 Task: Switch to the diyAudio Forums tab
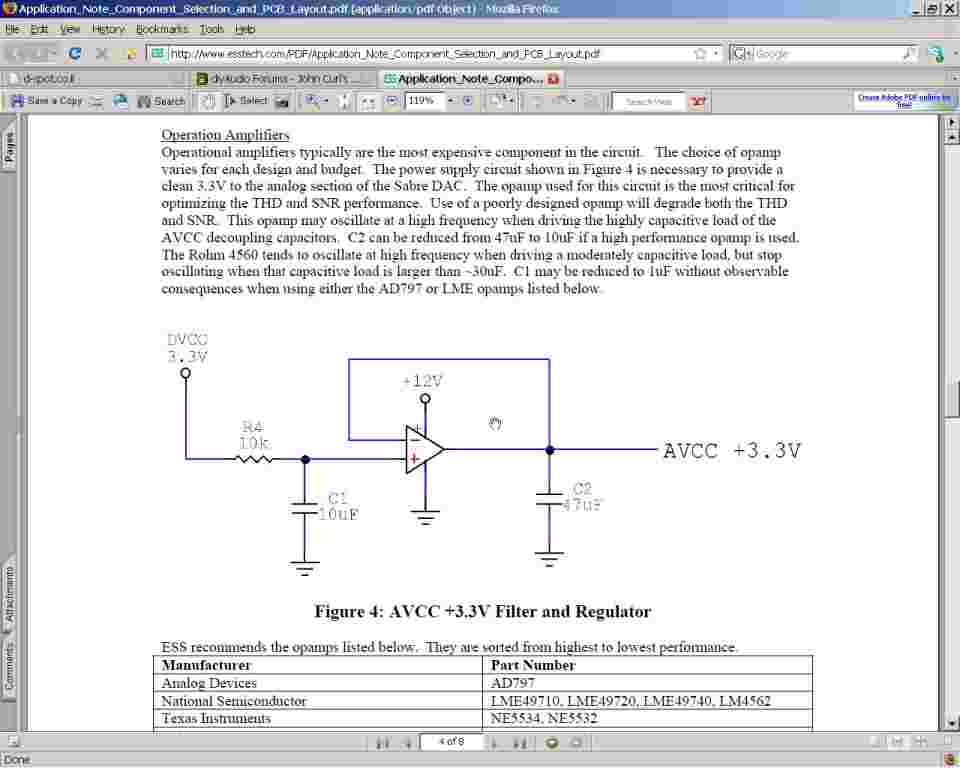283,78
